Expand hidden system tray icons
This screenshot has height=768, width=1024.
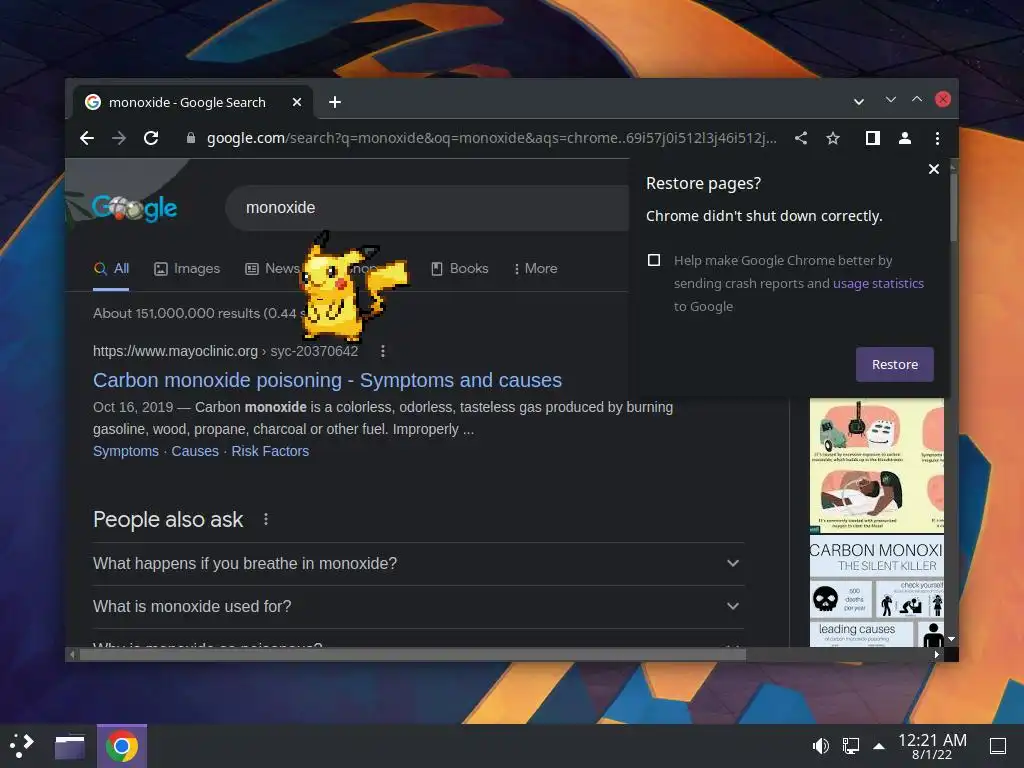tap(879, 746)
